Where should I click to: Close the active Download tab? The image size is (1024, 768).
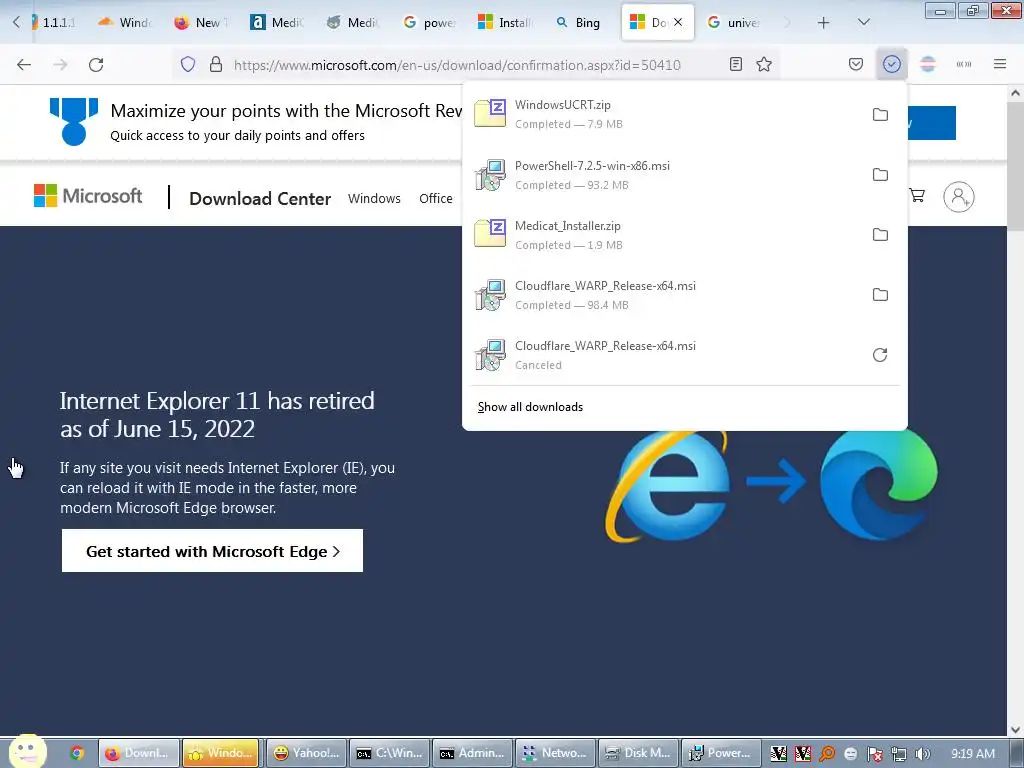click(x=679, y=22)
